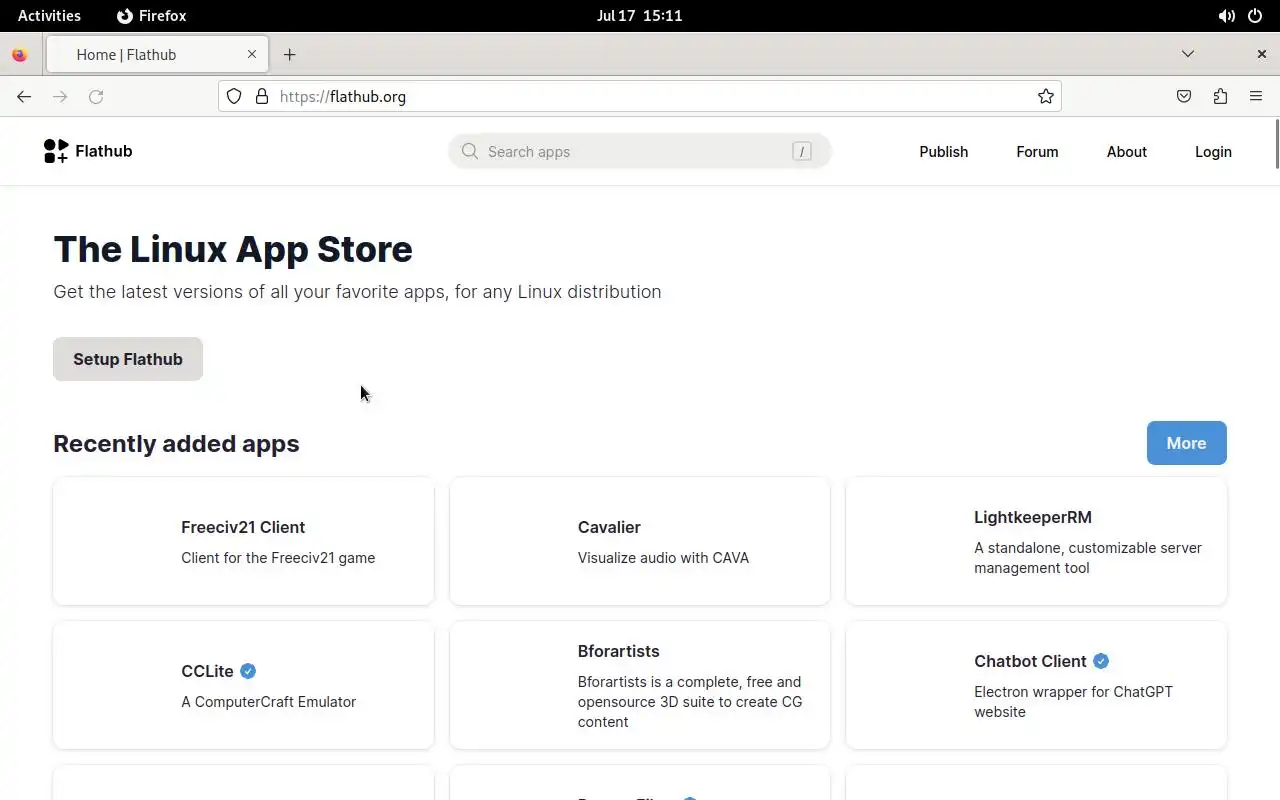This screenshot has width=1280, height=800.
Task: Open the Bforartists app card
Action: [640, 685]
